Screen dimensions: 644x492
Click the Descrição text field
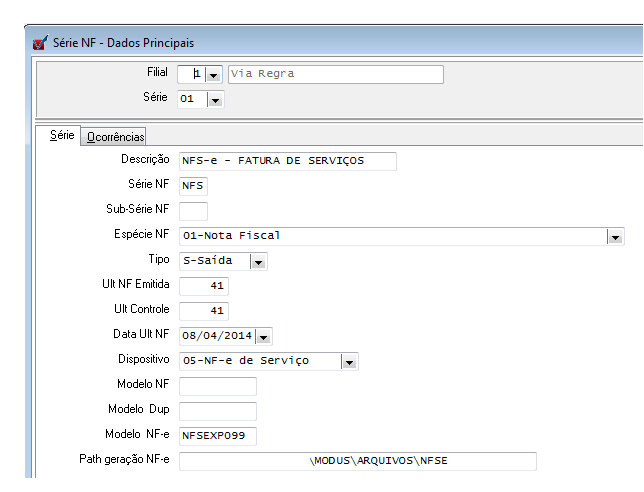tap(287, 161)
